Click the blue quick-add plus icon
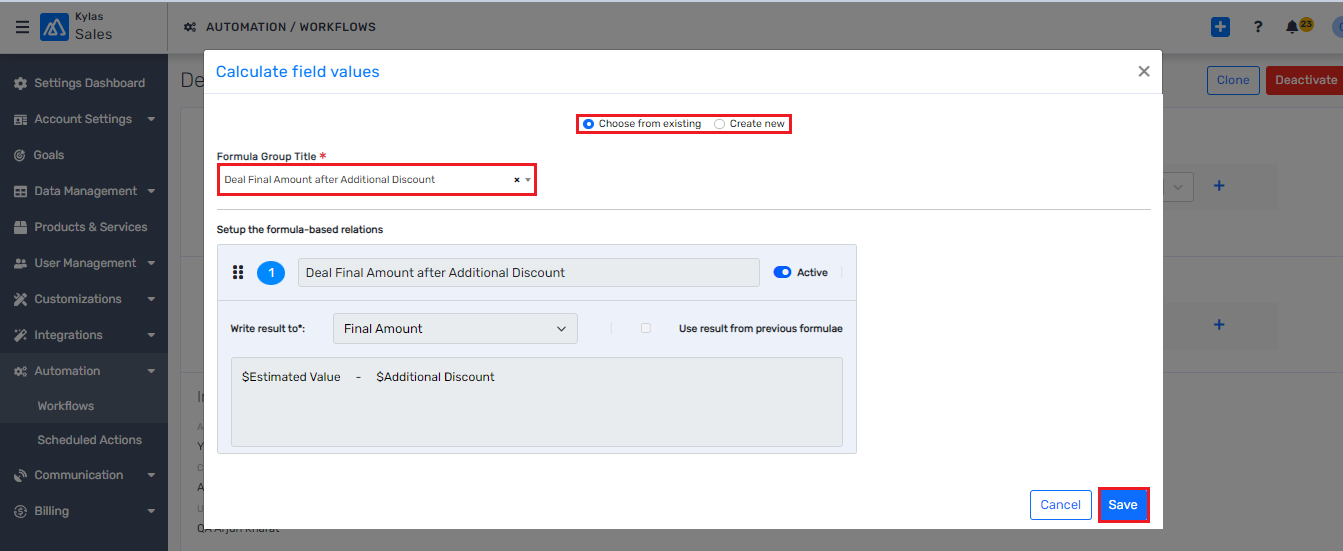The image size is (1343, 551). click(x=1220, y=27)
